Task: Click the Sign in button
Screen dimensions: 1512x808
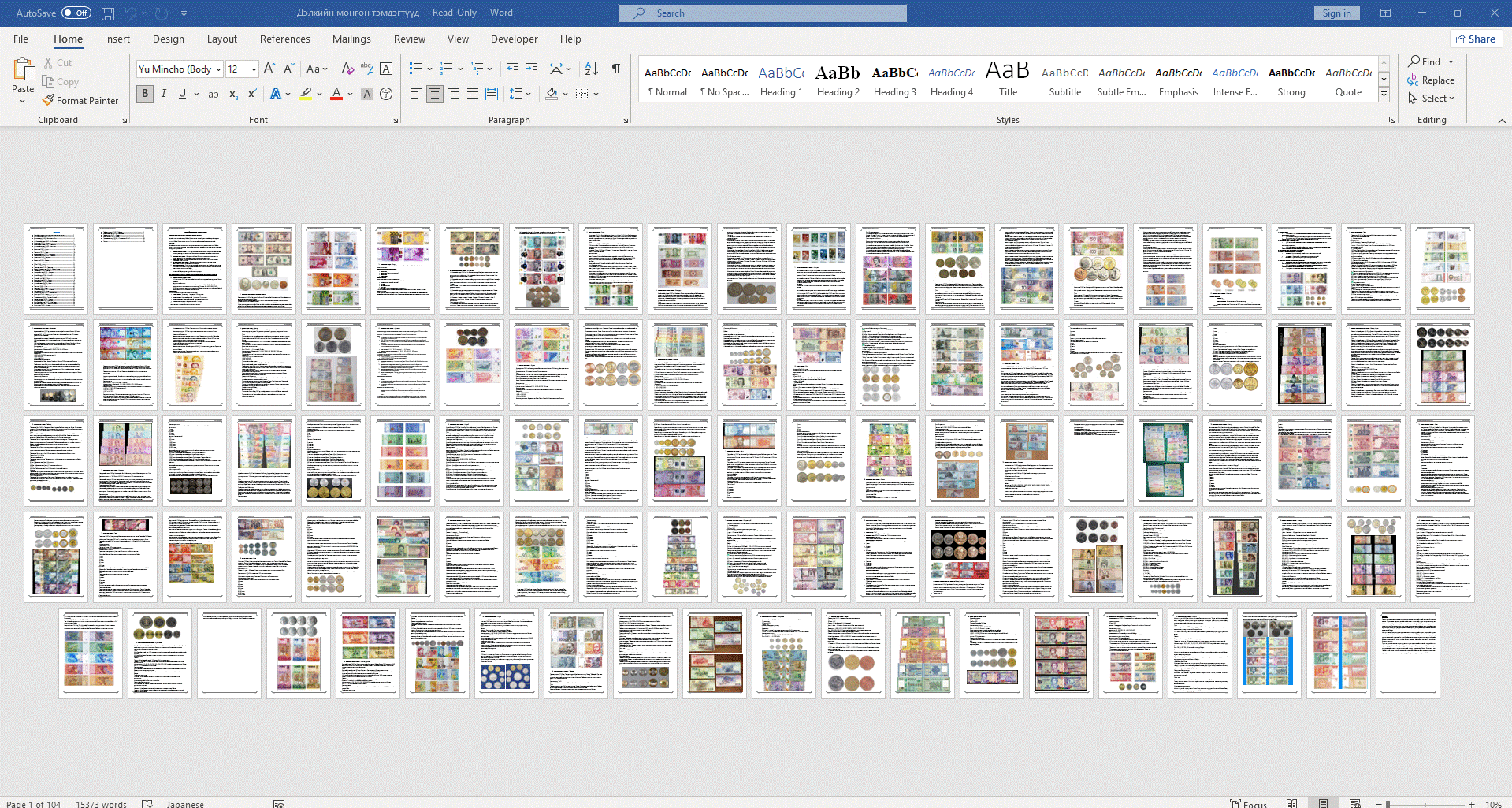Action: coord(1336,13)
